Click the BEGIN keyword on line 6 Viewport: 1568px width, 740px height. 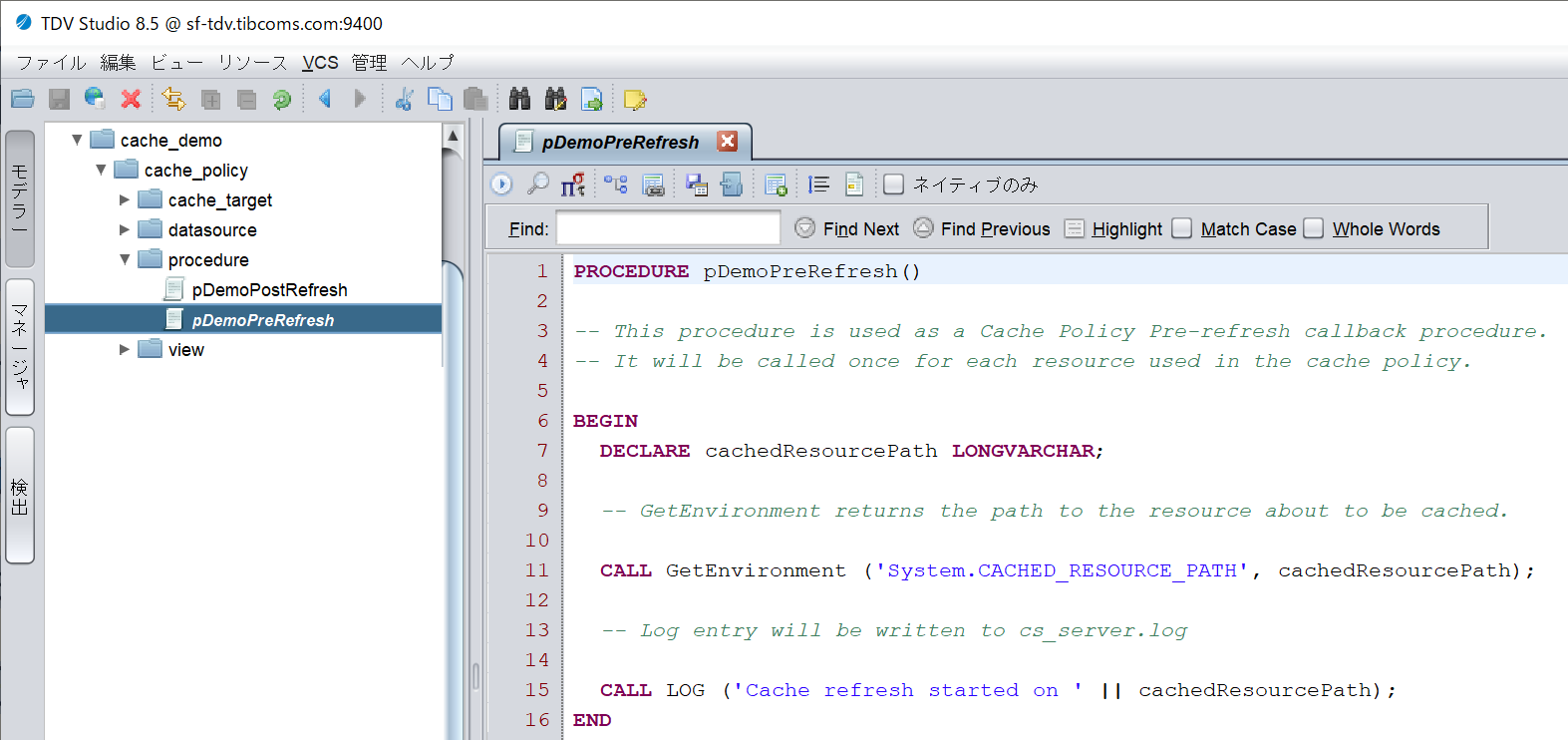pyautogui.click(x=605, y=421)
